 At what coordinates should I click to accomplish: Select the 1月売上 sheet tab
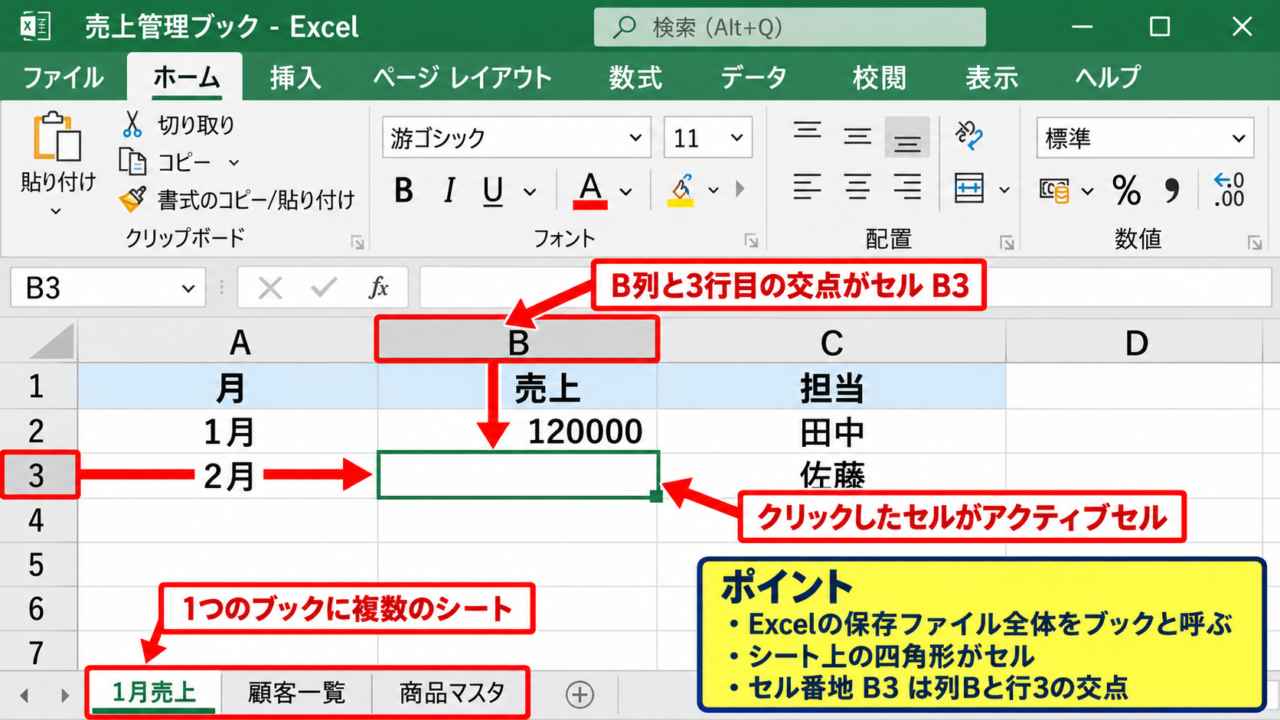[153, 692]
